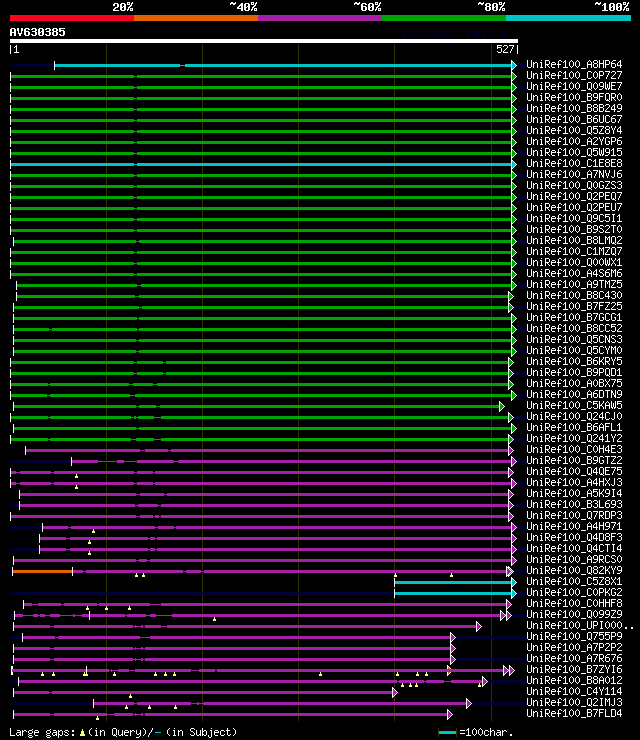Click the cyan ~100% identity legend segment
The height and width of the screenshot is (740, 640).
click(x=568, y=18)
